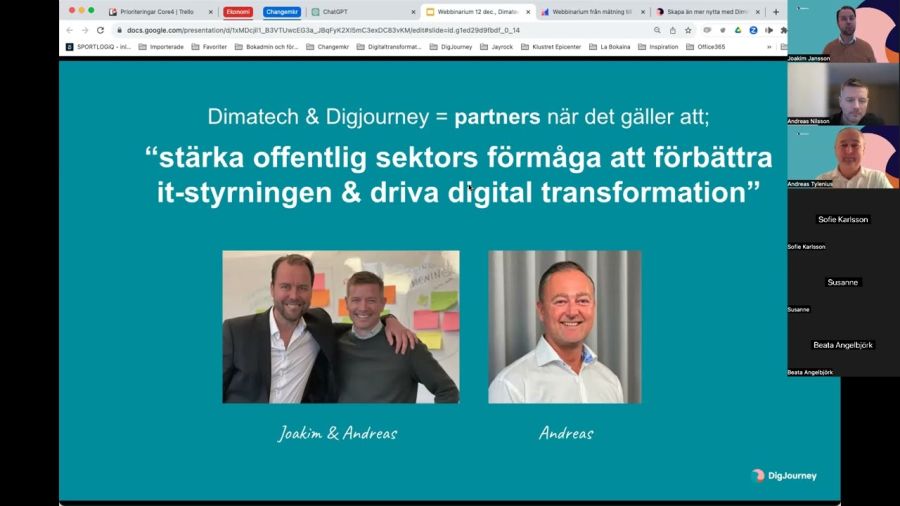The image size is (900, 506).
Task: Click the blue Z extension icon
Action: [x=753, y=30]
